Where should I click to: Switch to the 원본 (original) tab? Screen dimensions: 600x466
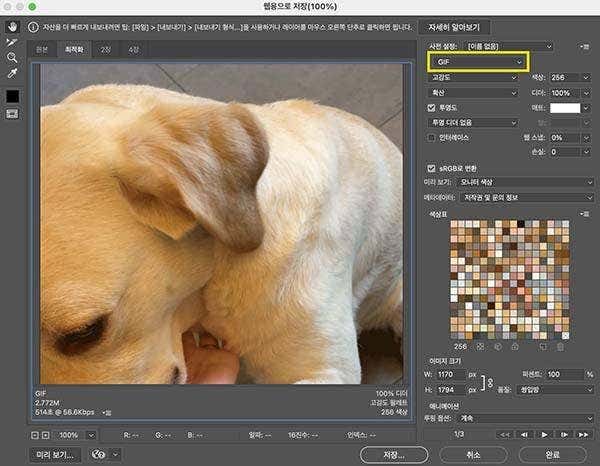tap(42, 48)
